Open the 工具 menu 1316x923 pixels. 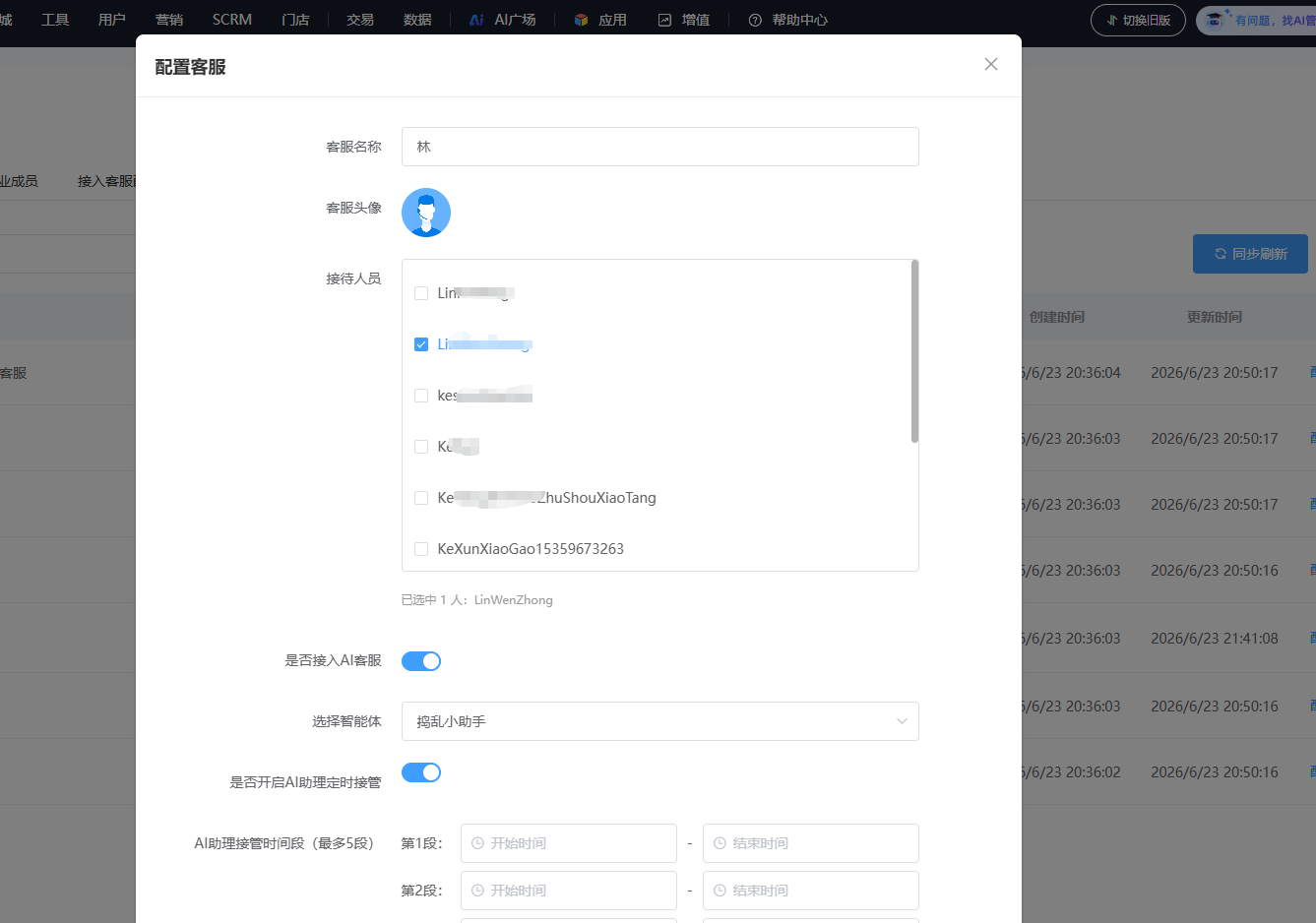pyautogui.click(x=55, y=20)
